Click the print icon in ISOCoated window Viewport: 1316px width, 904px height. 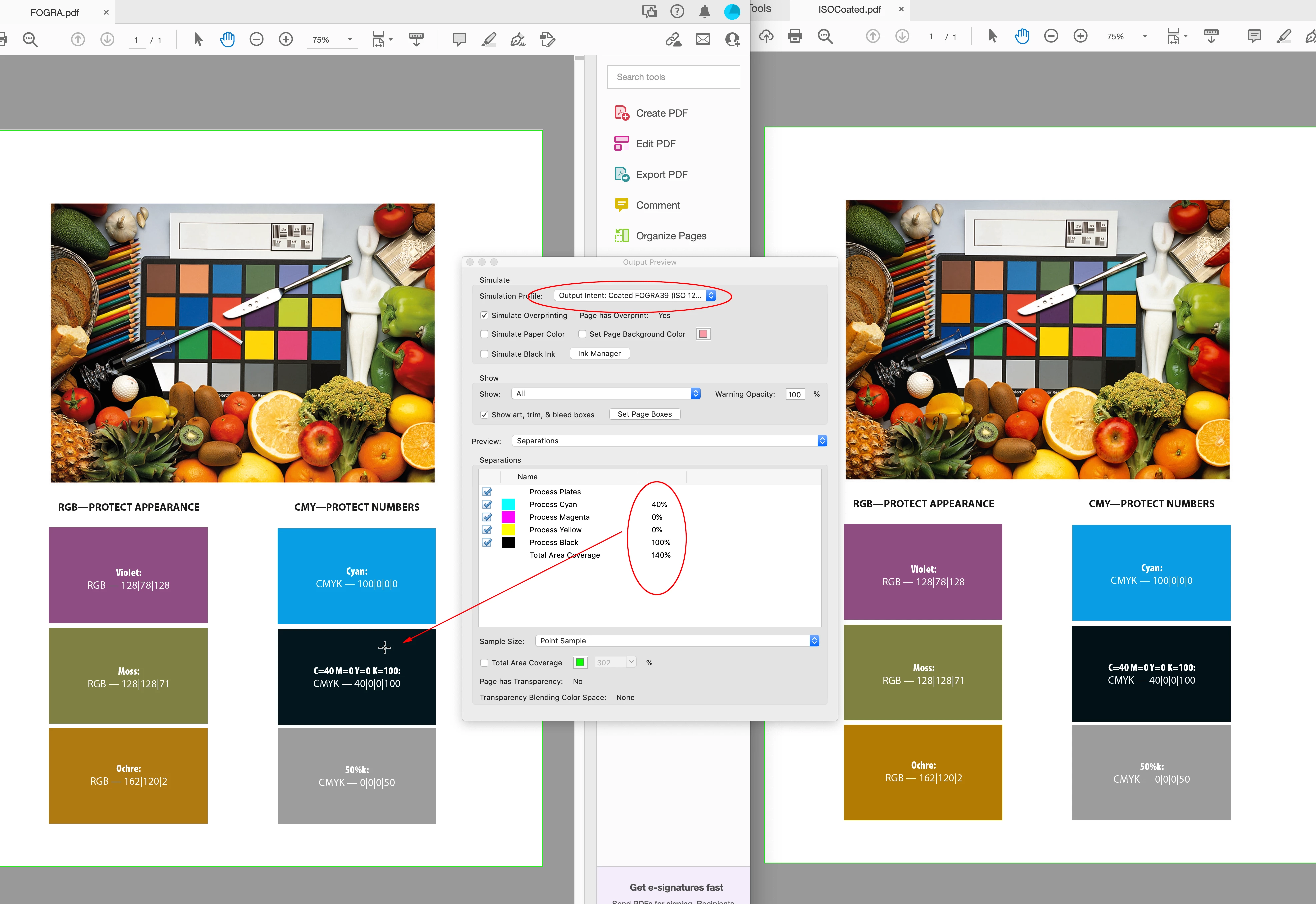click(x=795, y=36)
